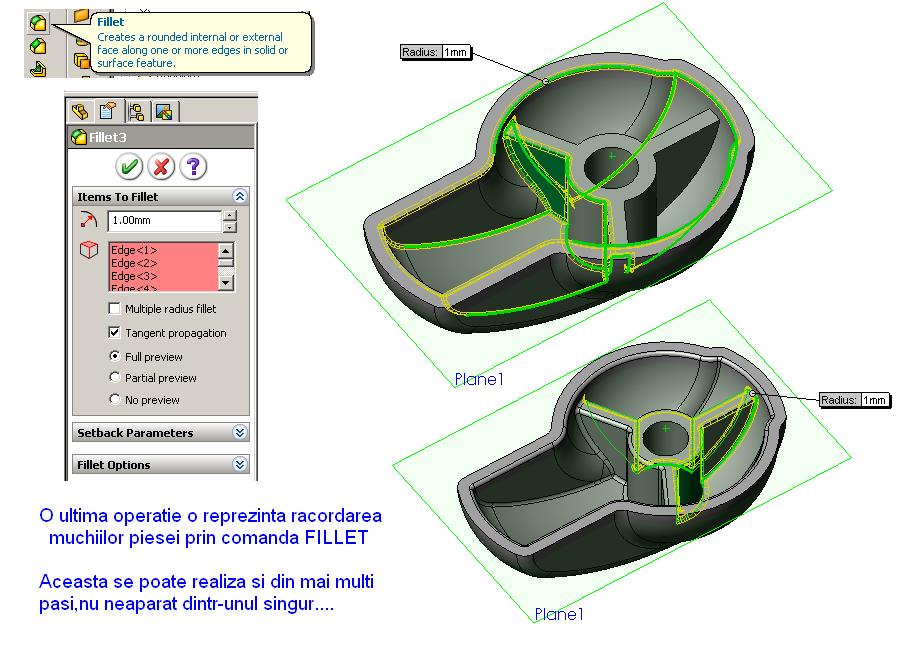Click Plane1 label of lower model
Image resolution: width=897 pixels, height=647 pixels.
(559, 614)
